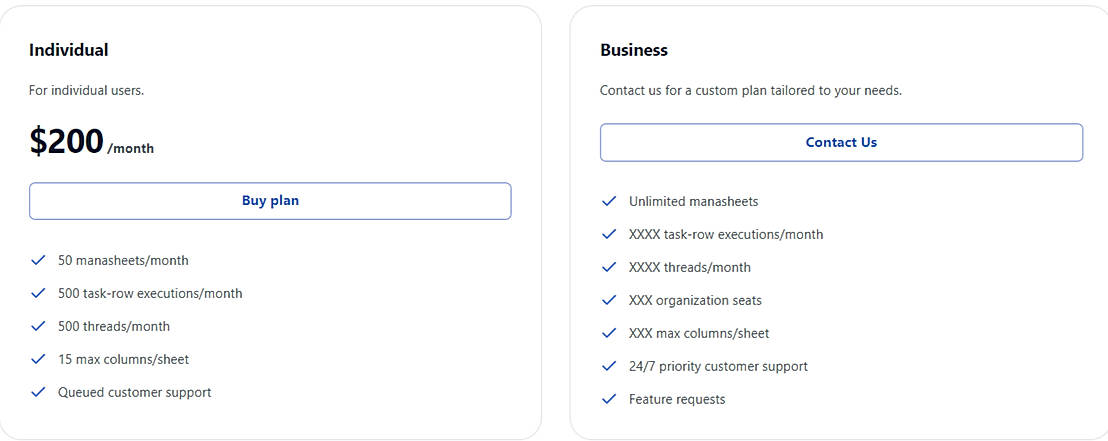Click checkmark next to 15 max columns/sheet
The height and width of the screenshot is (441, 1108).
click(x=38, y=359)
